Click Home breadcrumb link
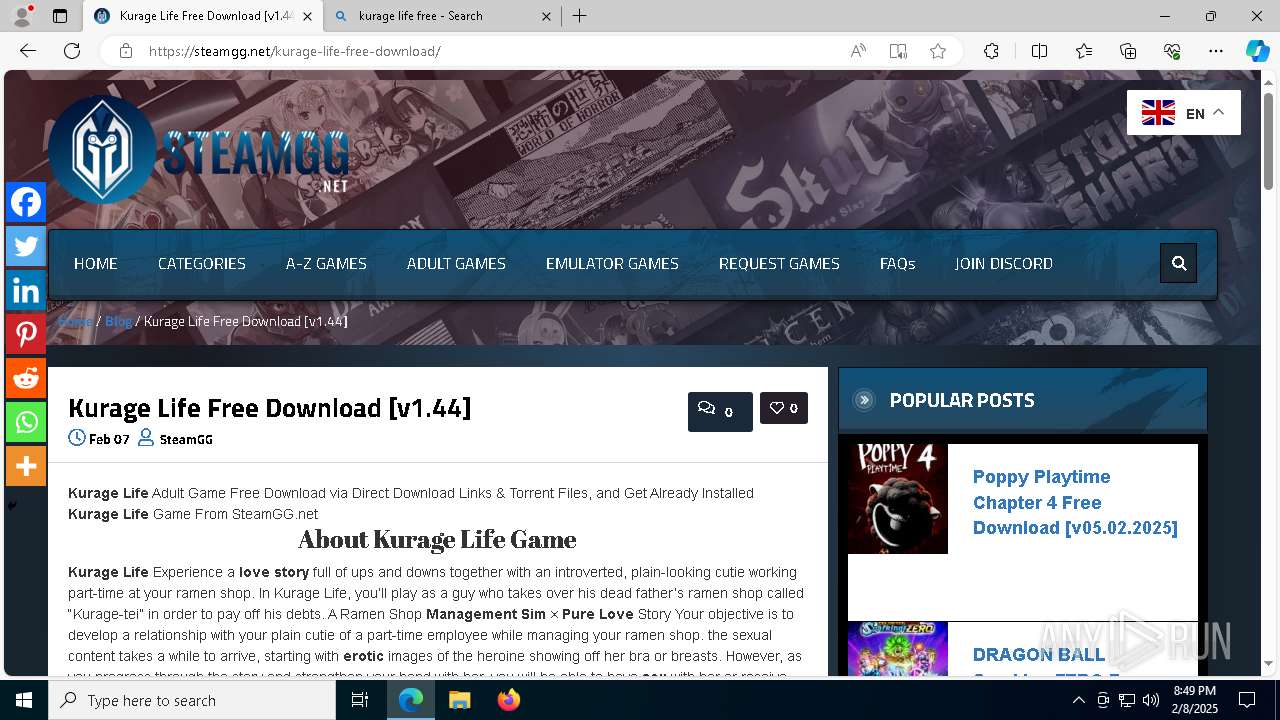 (x=75, y=321)
